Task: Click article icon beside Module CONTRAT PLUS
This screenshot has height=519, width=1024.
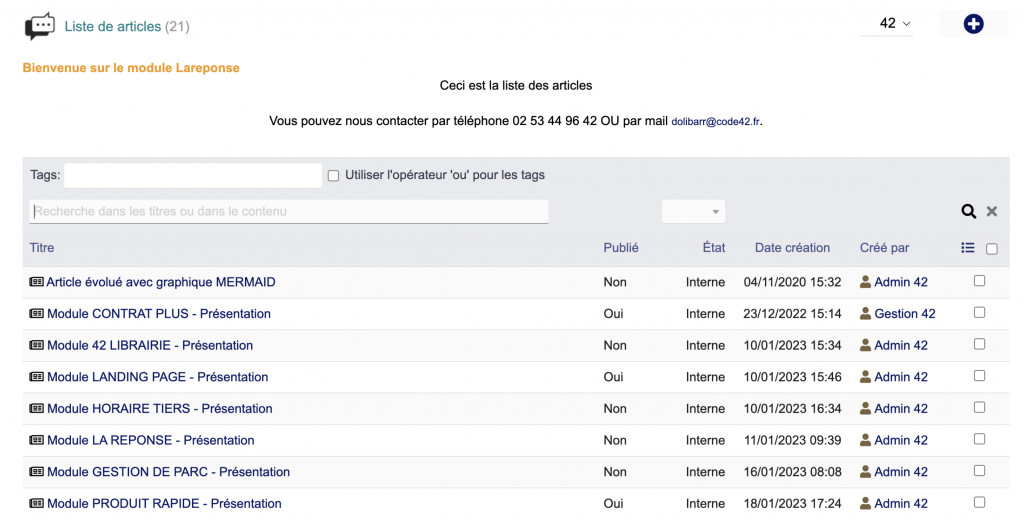Action: 37,314
